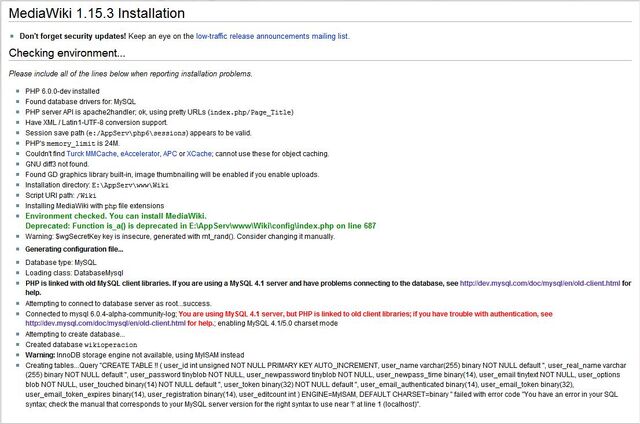
Task: Select the 'MediaWiki 1.15.3 Installation' heading
Action: click(97, 13)
